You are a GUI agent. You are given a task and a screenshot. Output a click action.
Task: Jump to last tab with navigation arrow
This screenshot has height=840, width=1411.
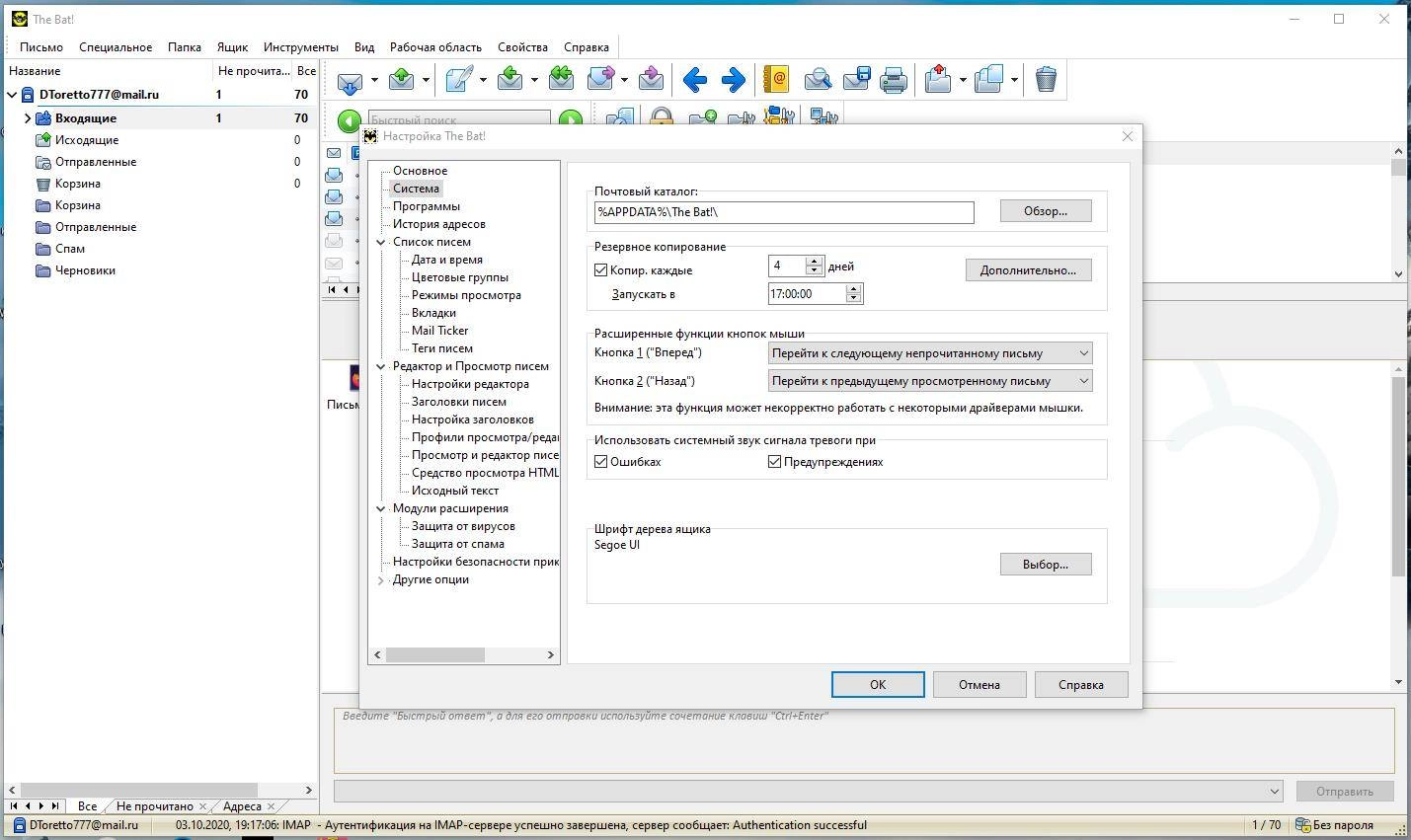pos(54,806)
